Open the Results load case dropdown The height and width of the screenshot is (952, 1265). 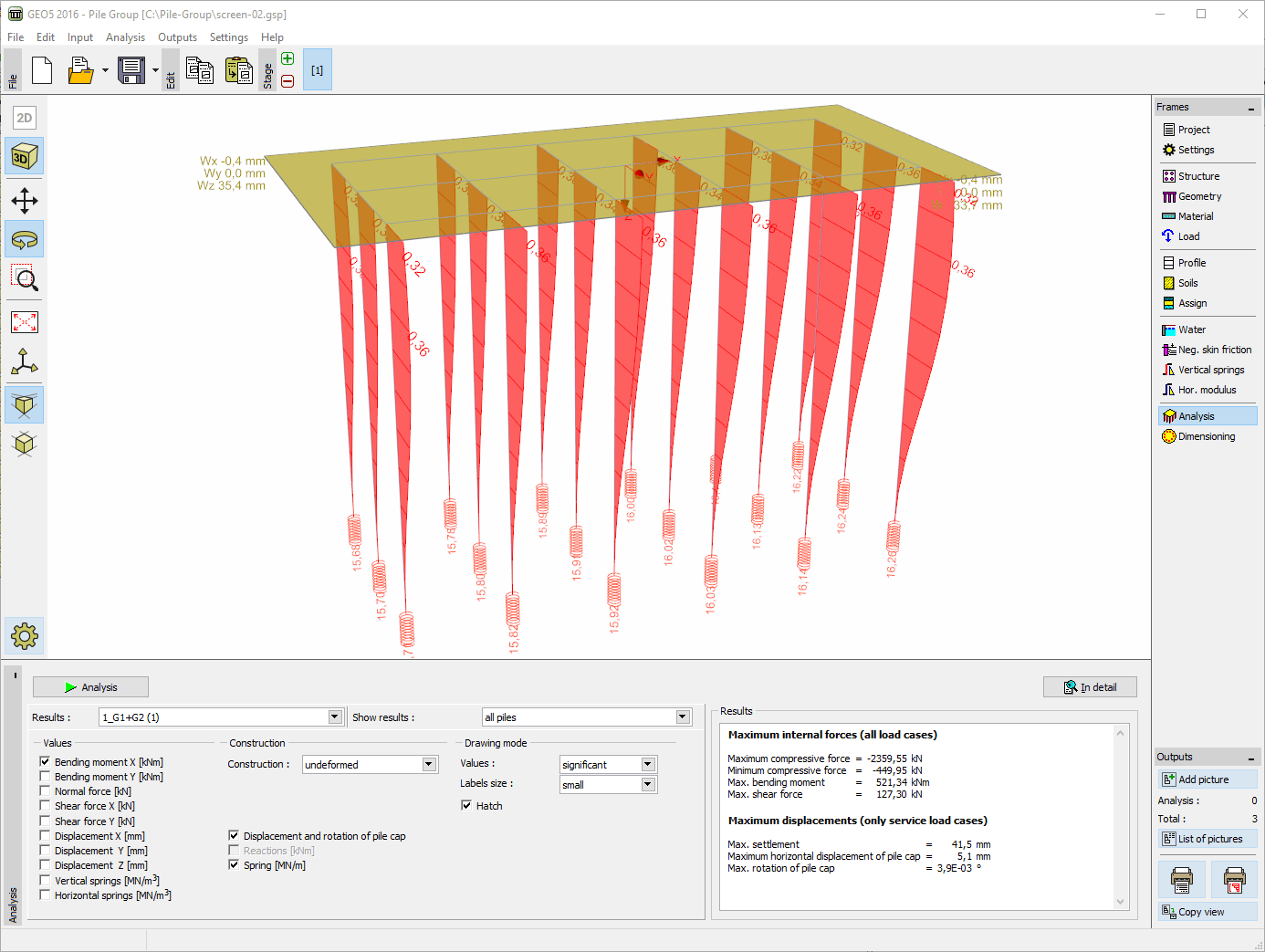point(335,717)
